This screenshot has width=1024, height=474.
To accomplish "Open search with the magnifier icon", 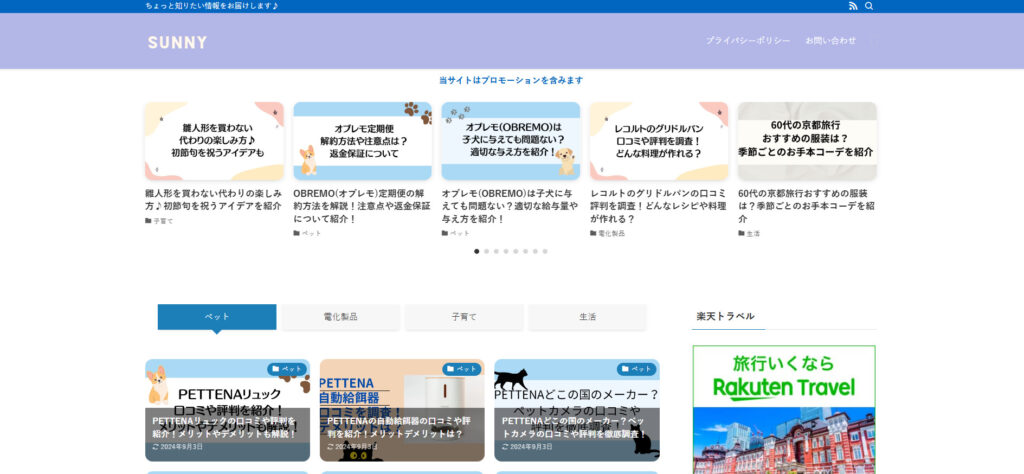I will [869, 6].
